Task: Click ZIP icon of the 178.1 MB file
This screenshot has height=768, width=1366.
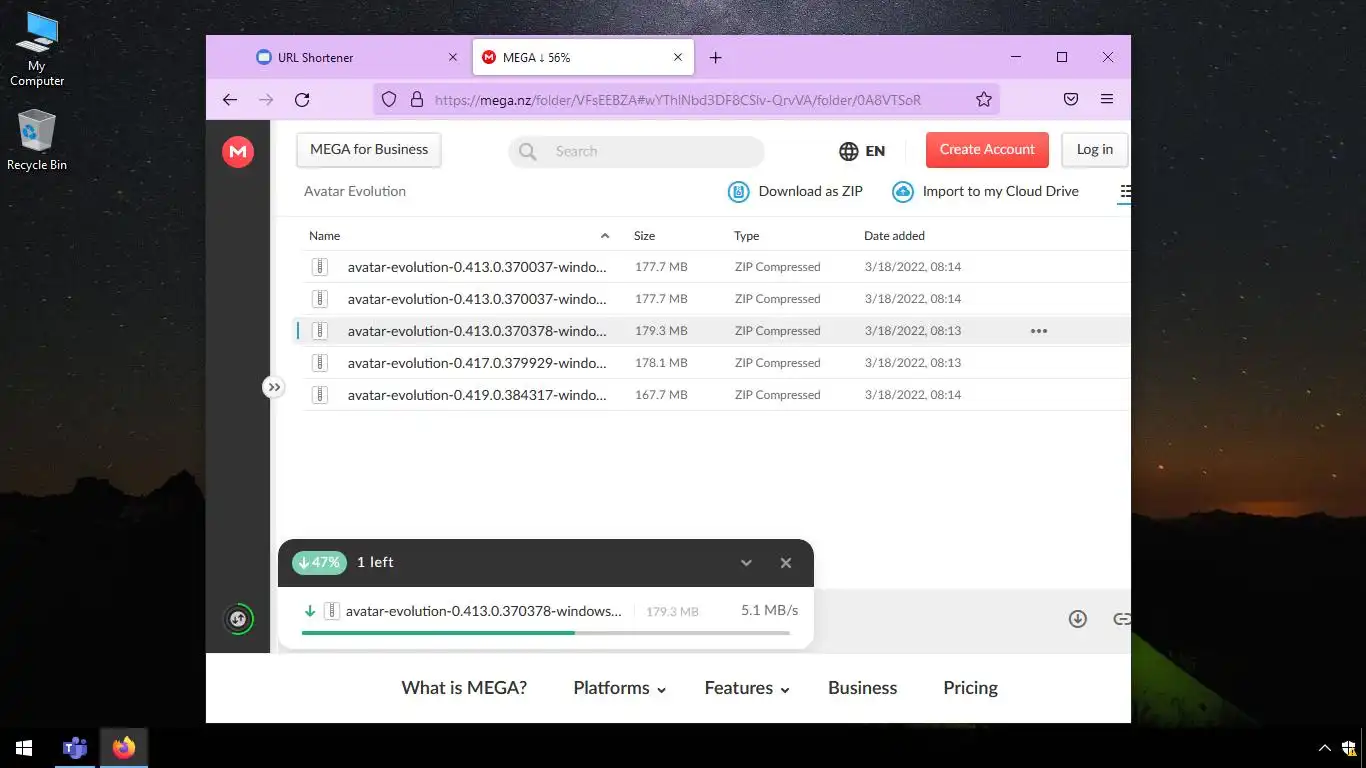Action: point(320,363)
